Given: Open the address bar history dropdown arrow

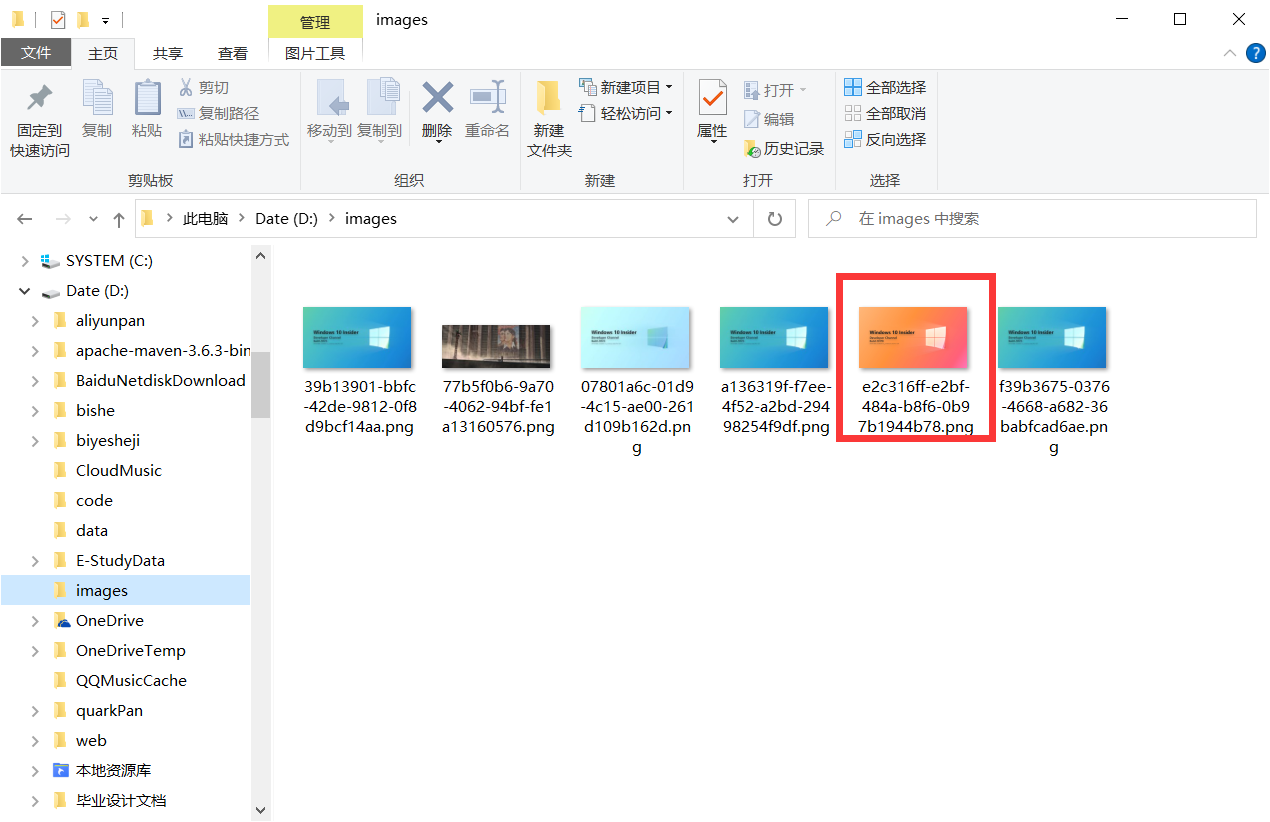Looking at the screenshot, I should (x=734, y=219).
